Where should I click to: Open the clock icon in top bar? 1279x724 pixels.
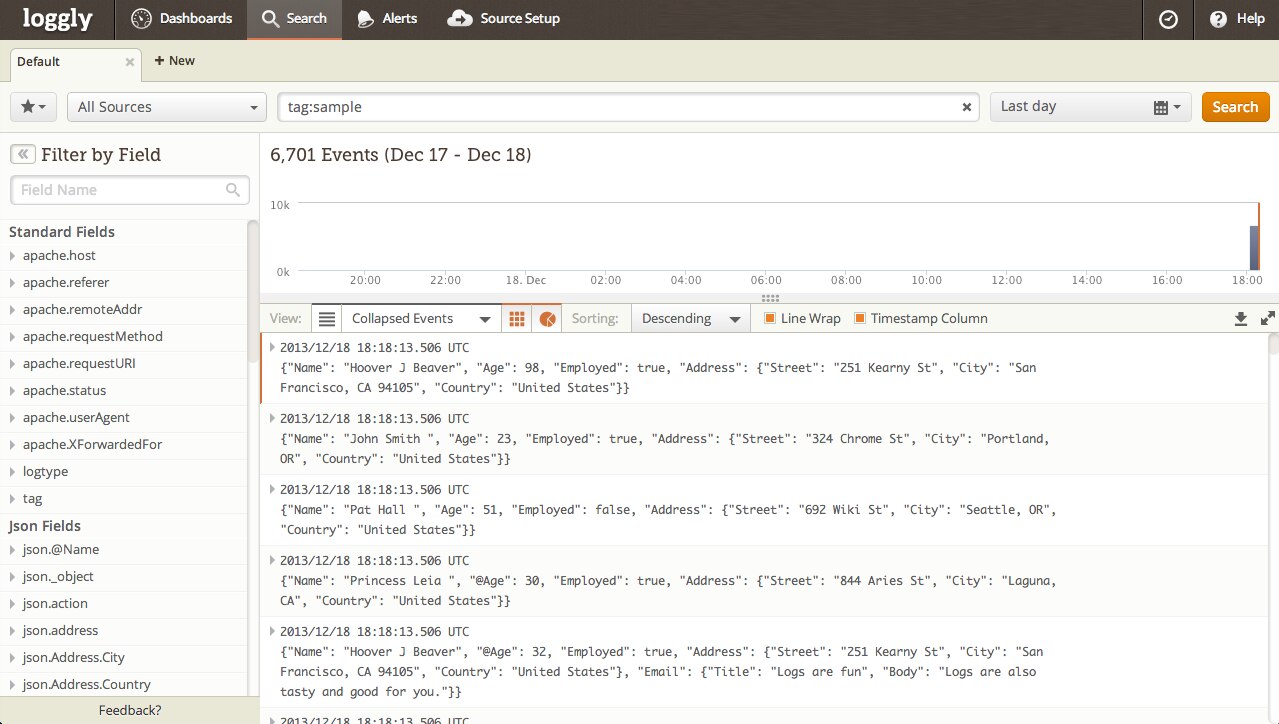1168,19
